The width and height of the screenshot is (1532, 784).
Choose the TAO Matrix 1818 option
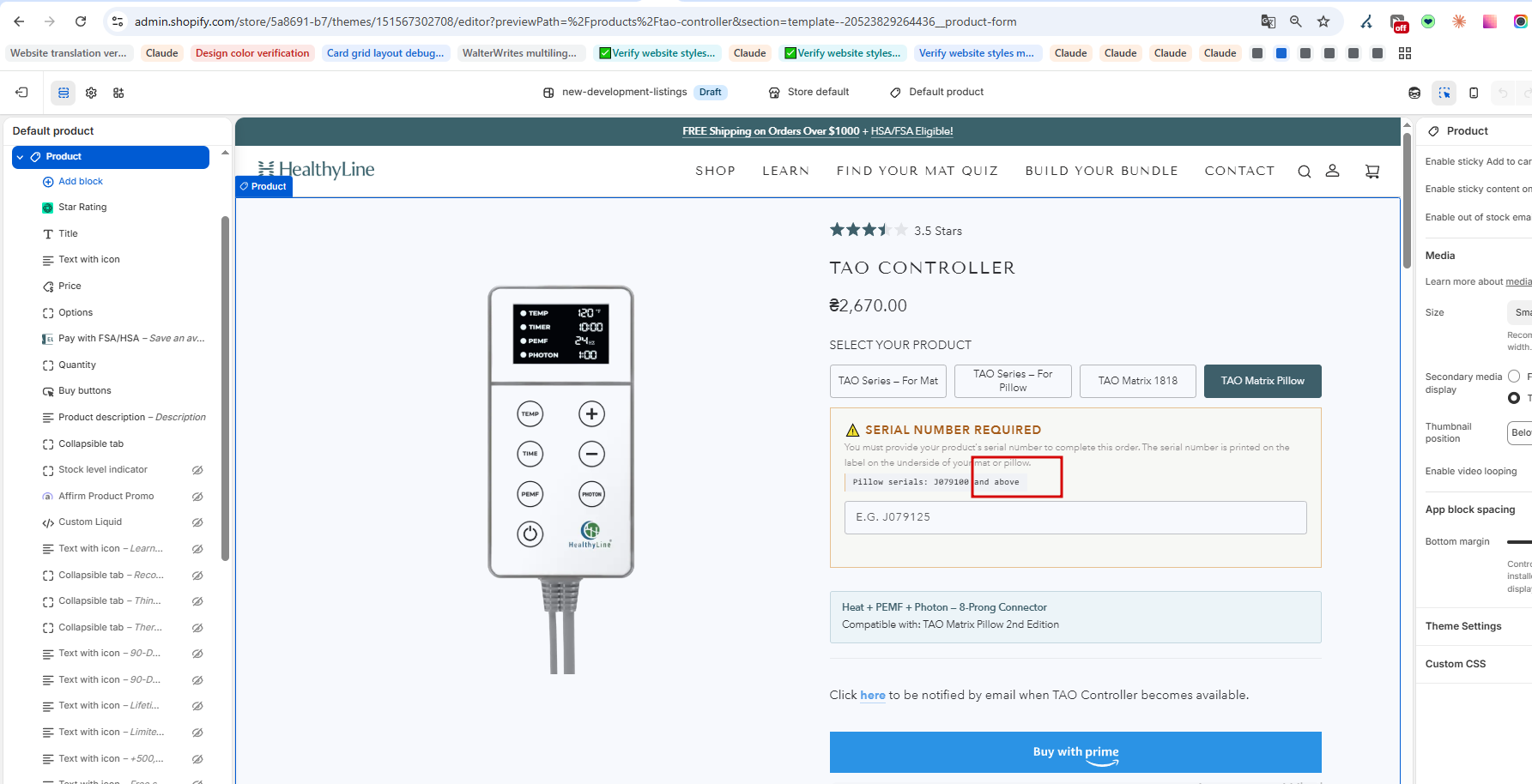pyautogui.click(x=1138, y=381)
